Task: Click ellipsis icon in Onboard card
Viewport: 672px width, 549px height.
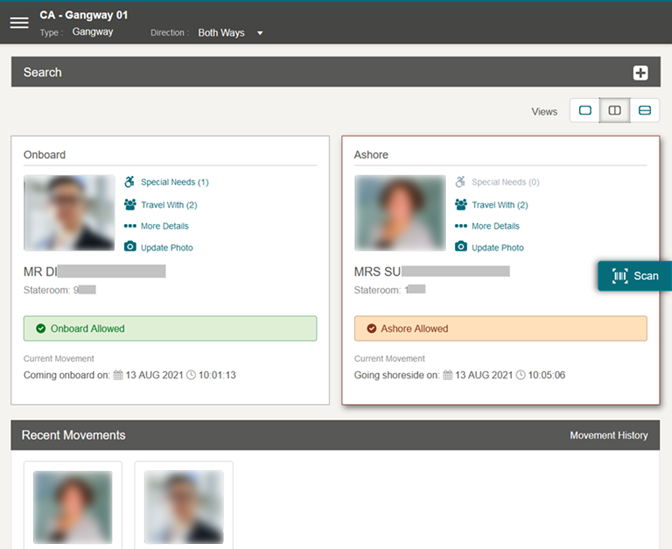Action: [x=130, y=226]
